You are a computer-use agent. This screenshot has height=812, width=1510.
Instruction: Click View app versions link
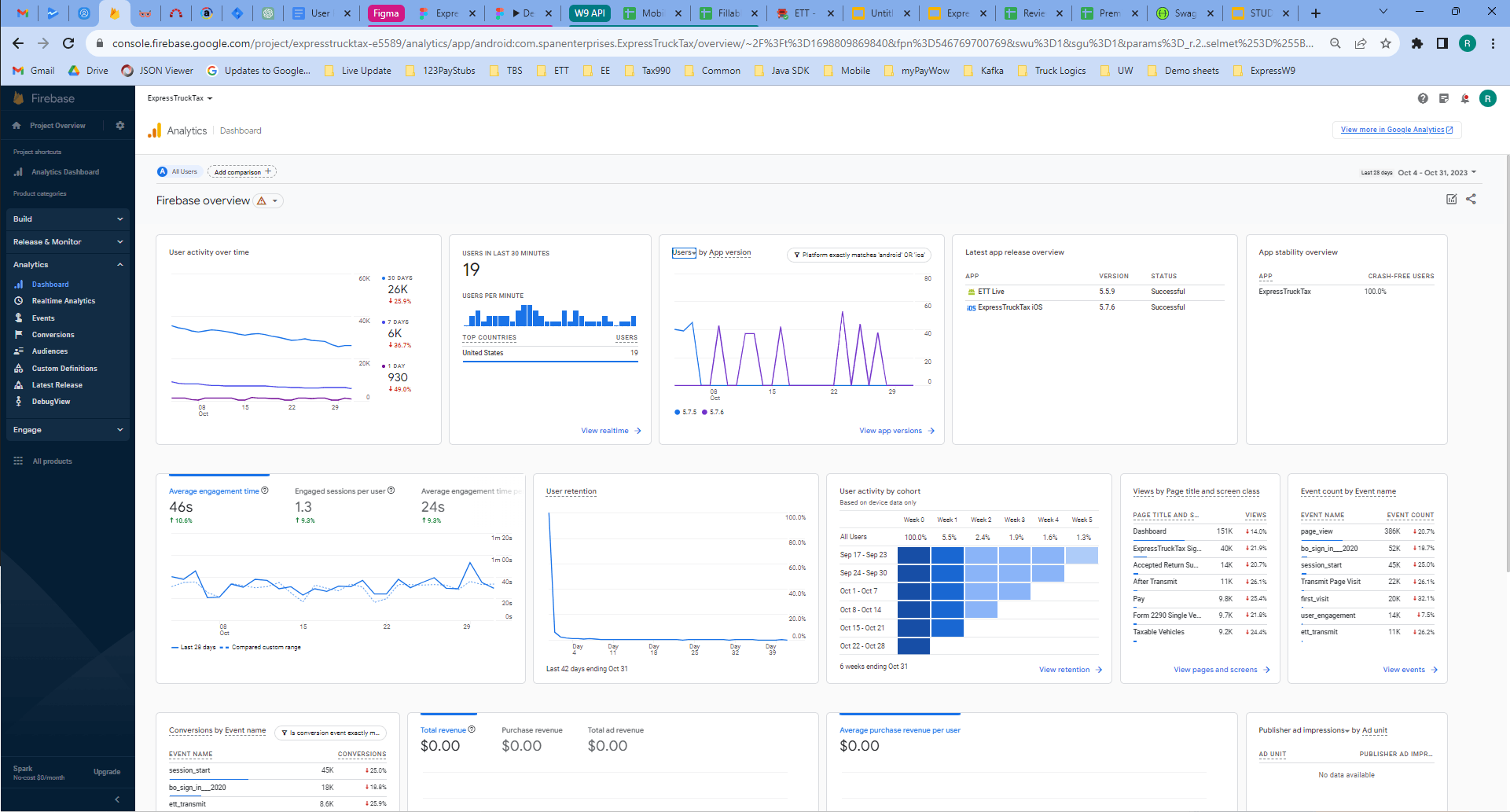pyautogui.click(x=897, y=431)
